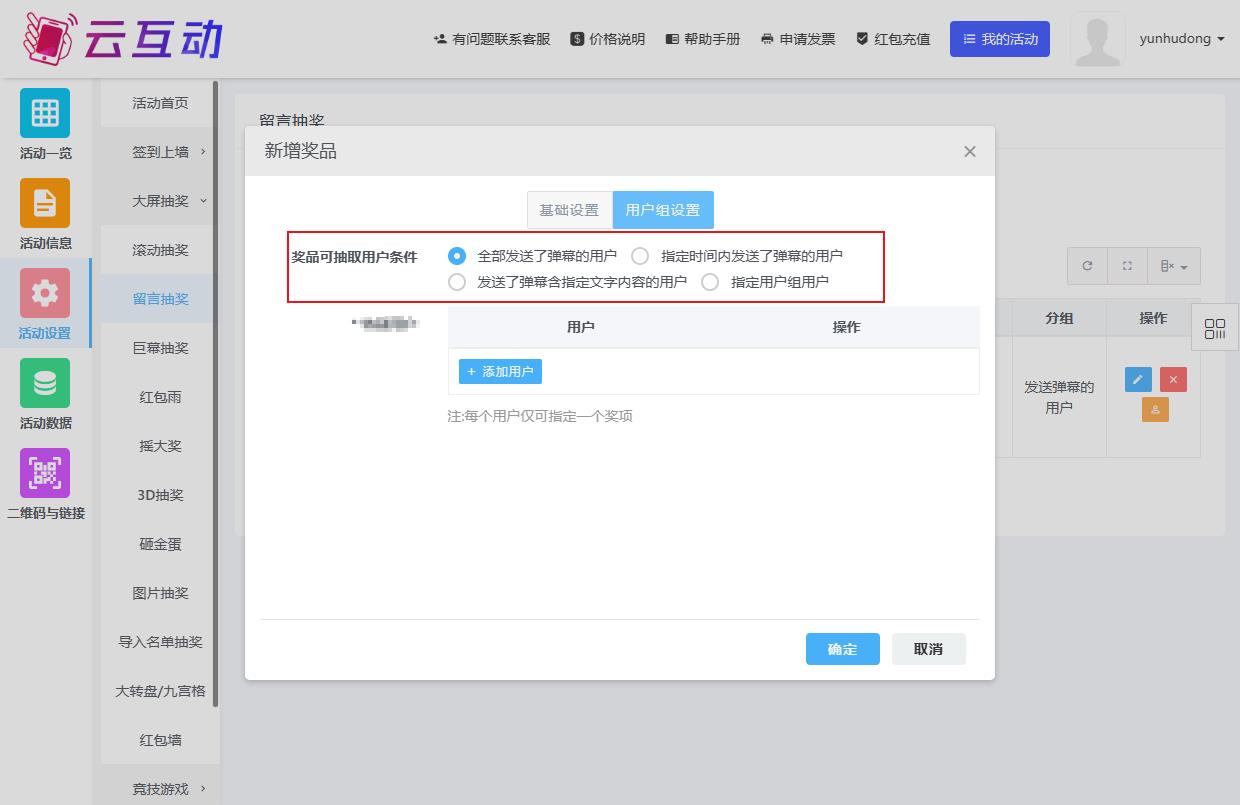1240x805 pixels.
Task: Select 指定时间内发送了弹幕的用户 radio option
Action: [x=640, y=256]
